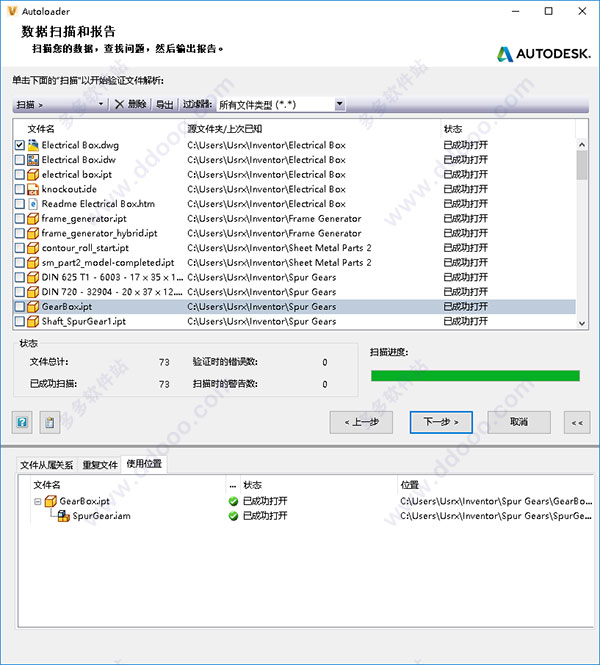Click the 取消 cancel button

519,422
